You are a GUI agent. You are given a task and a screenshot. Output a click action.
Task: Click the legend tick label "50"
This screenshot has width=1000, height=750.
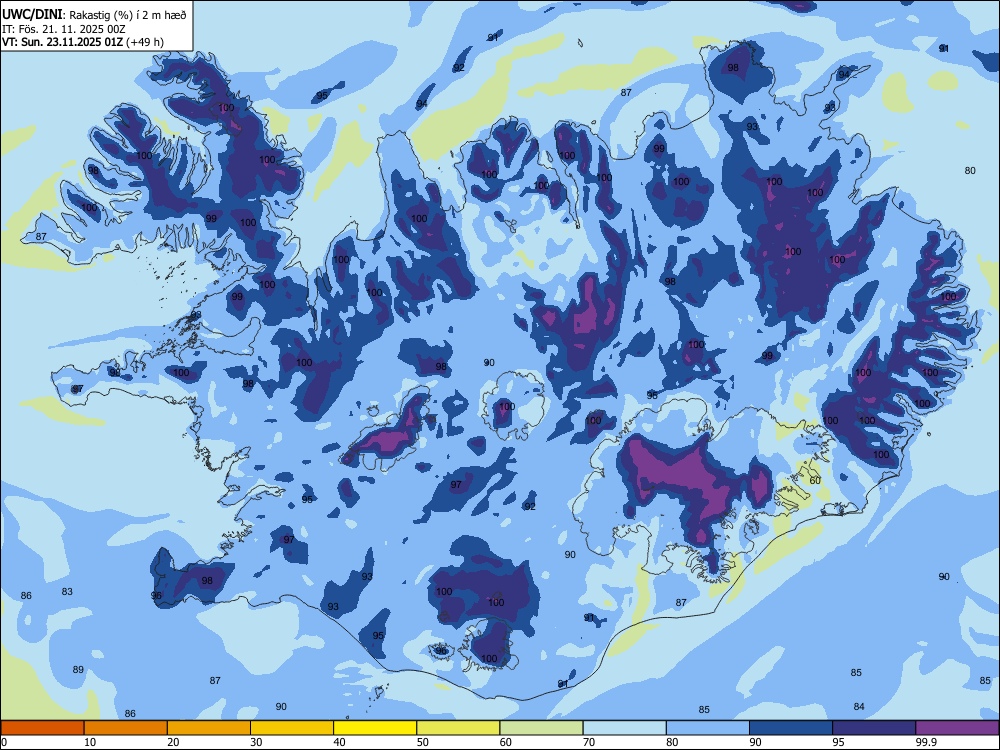pyautogui.click(x=423, y=742)
